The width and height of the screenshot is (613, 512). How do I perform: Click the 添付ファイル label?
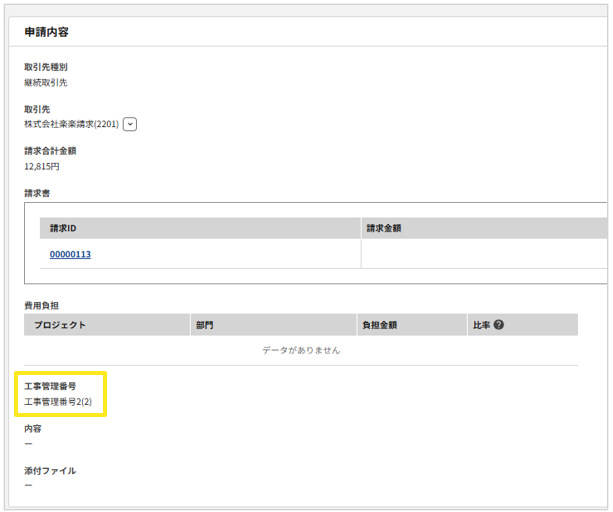tap(50, 470)
